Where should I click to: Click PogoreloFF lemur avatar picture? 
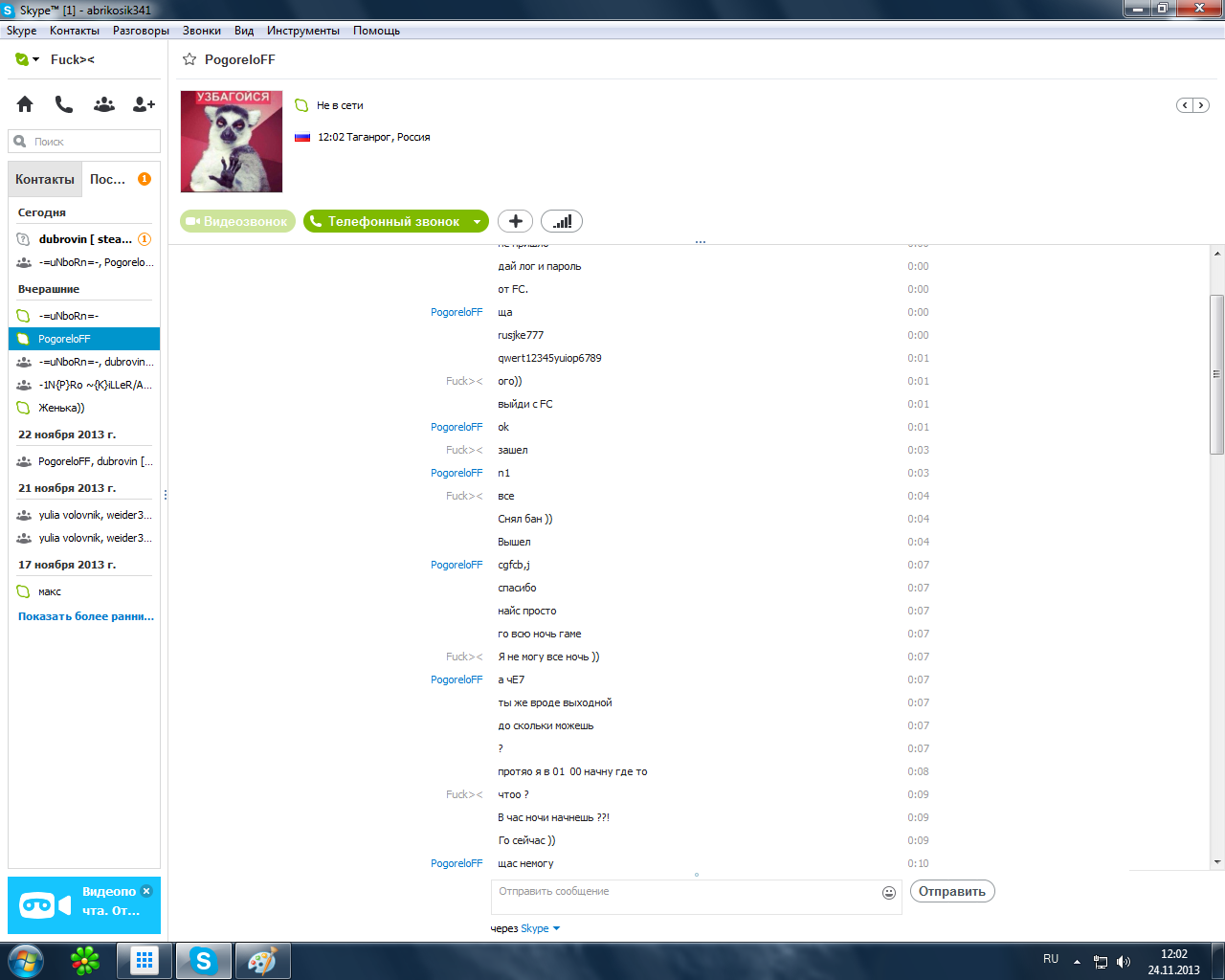point(232,142)
